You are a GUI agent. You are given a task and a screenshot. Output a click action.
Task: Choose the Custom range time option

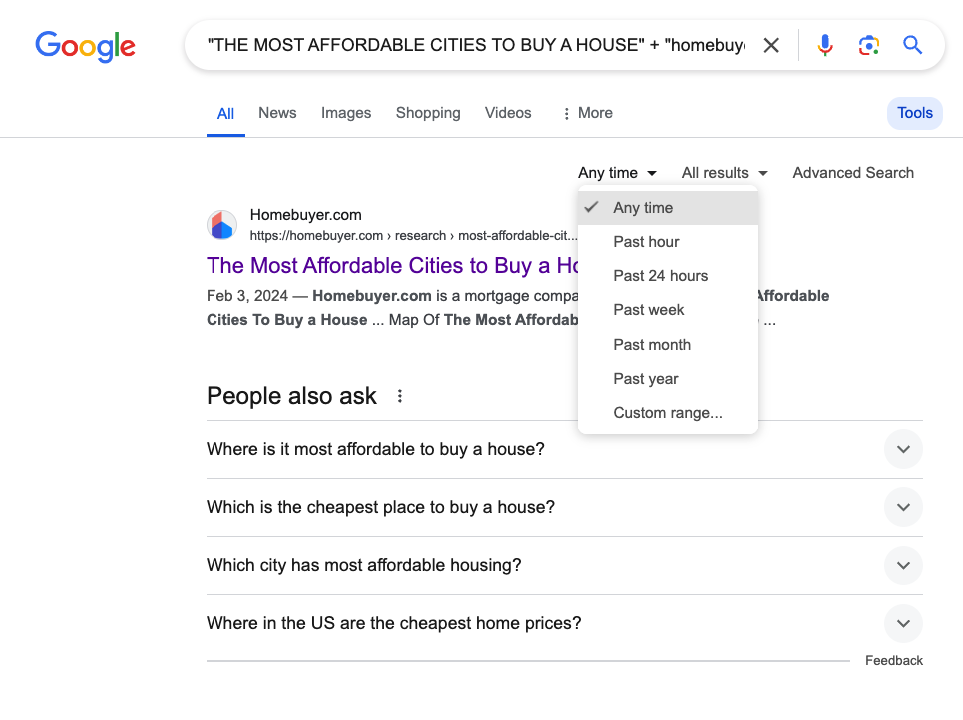[x=667, y=412]
